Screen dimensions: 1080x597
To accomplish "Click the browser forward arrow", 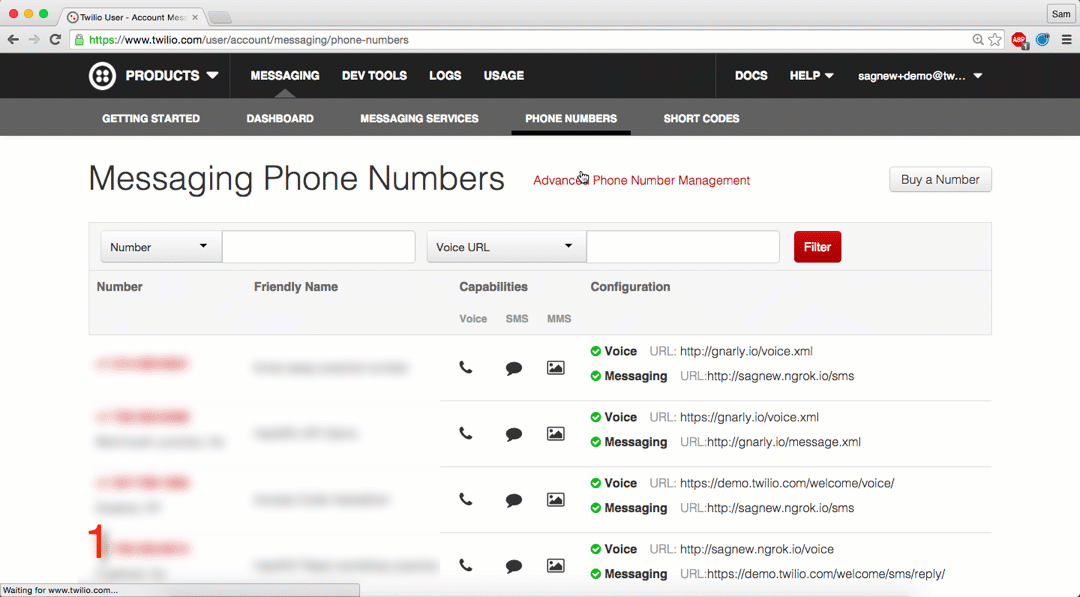I will click(34, 40).
